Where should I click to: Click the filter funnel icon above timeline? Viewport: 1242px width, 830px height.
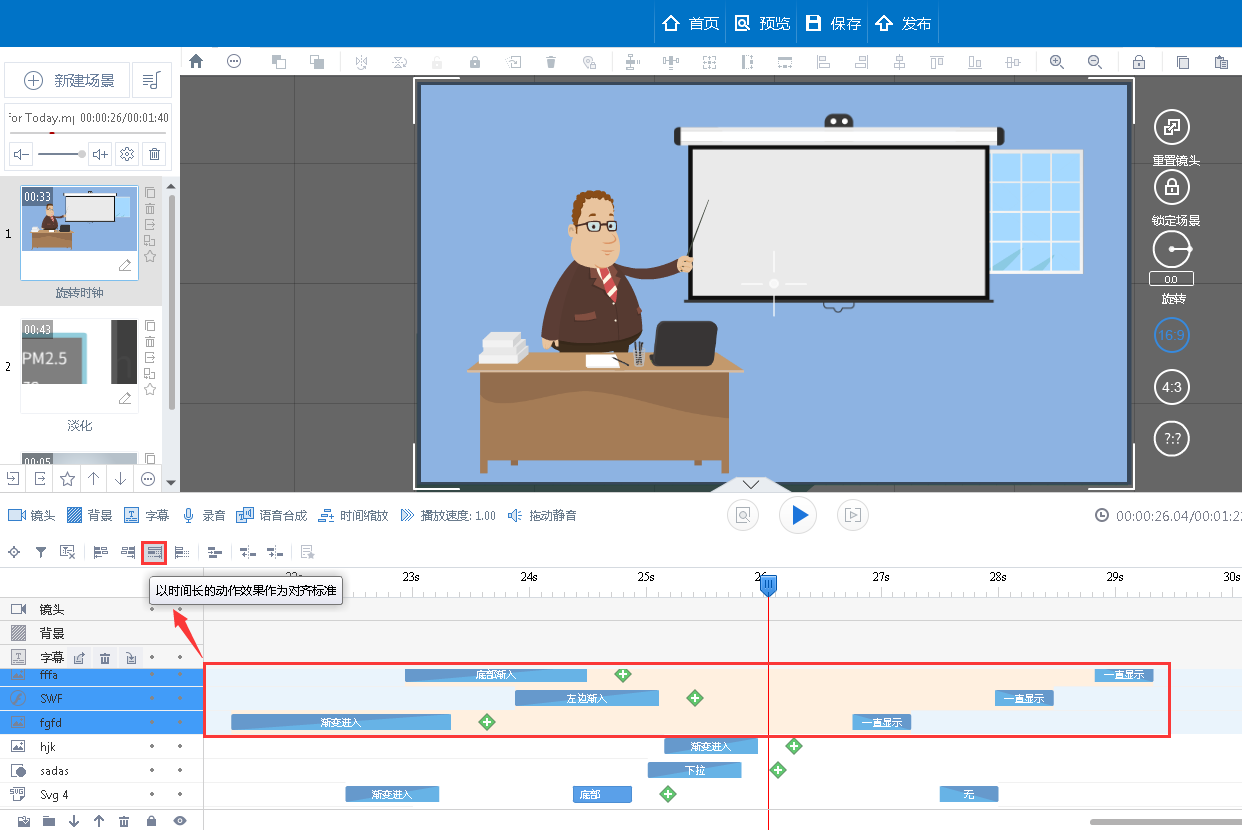pos(41,551)
